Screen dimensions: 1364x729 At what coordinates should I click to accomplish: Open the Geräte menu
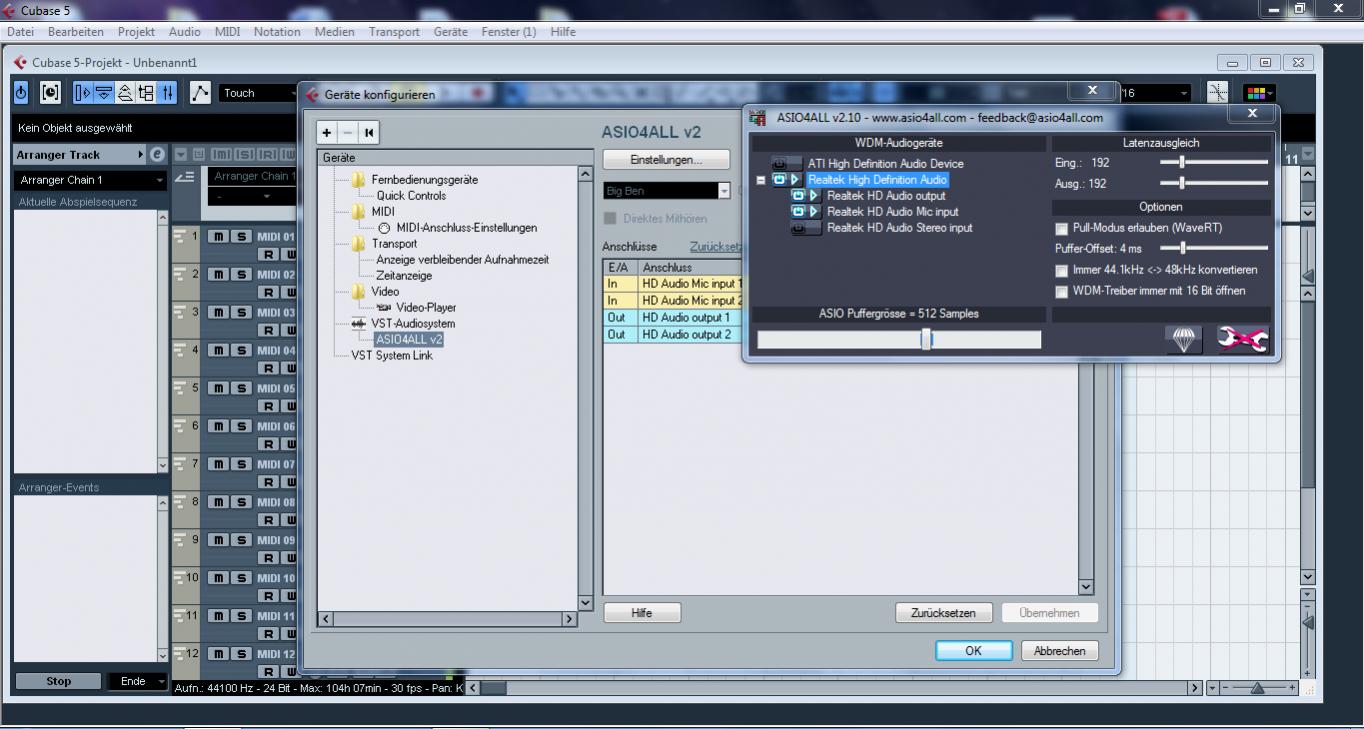click(x=450, y=32)
